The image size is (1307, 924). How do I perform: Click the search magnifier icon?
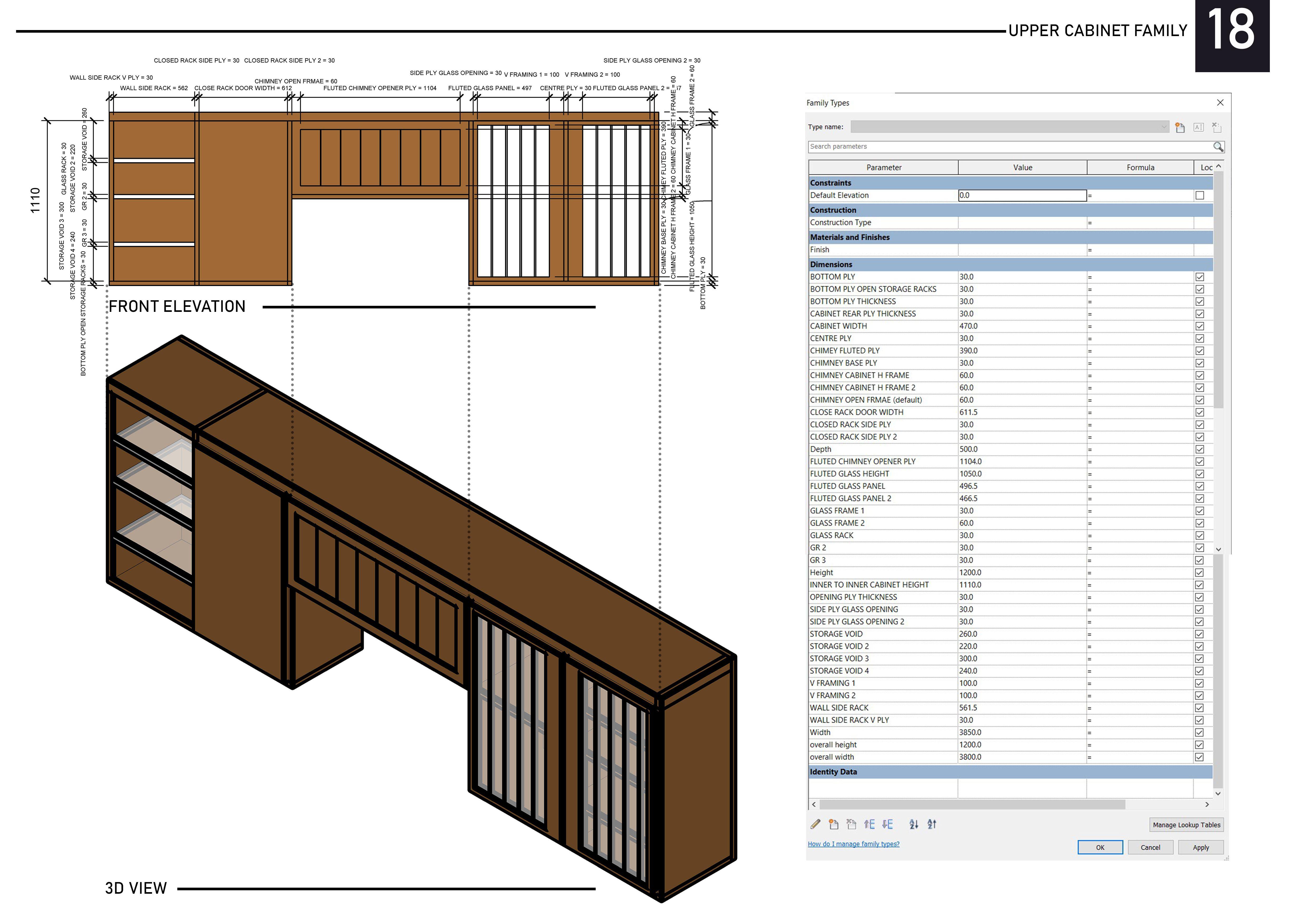click(1218, 147)
